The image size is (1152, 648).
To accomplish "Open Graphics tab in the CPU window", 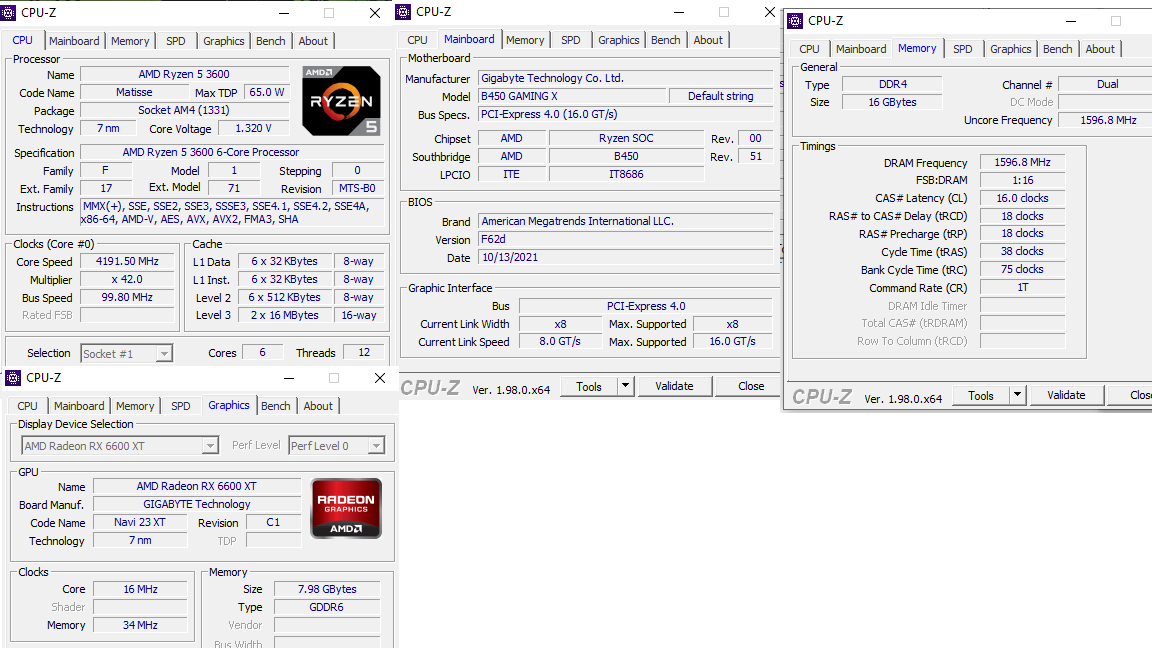I will point(223,41).
